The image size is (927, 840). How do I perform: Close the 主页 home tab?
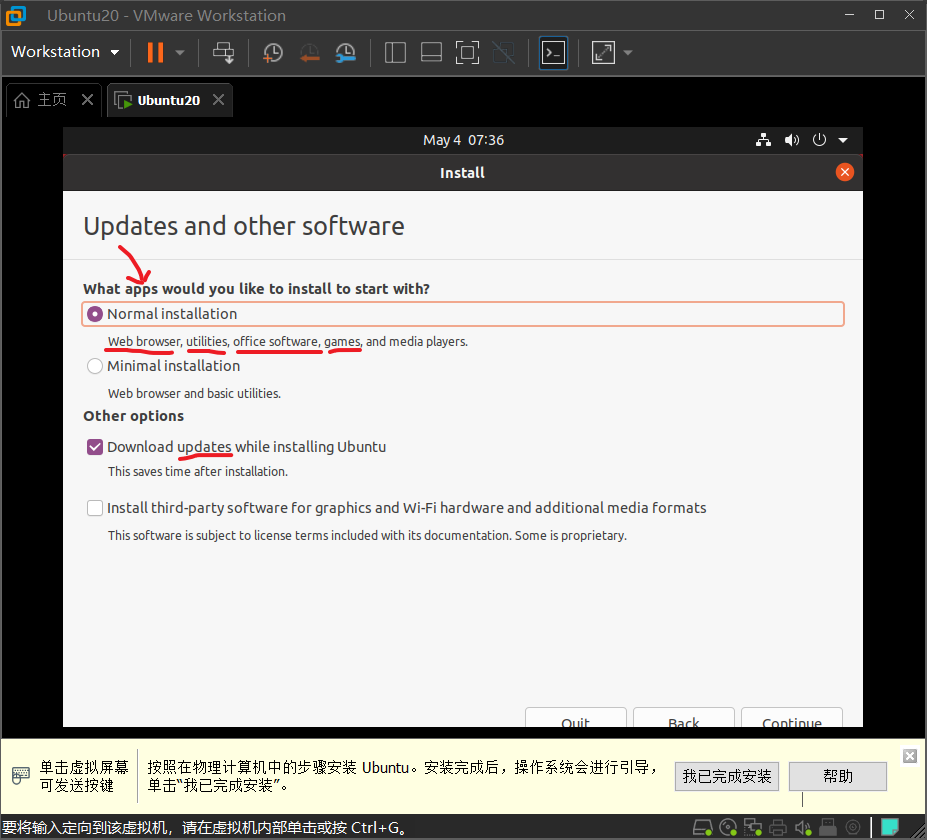tap(87, 99)
